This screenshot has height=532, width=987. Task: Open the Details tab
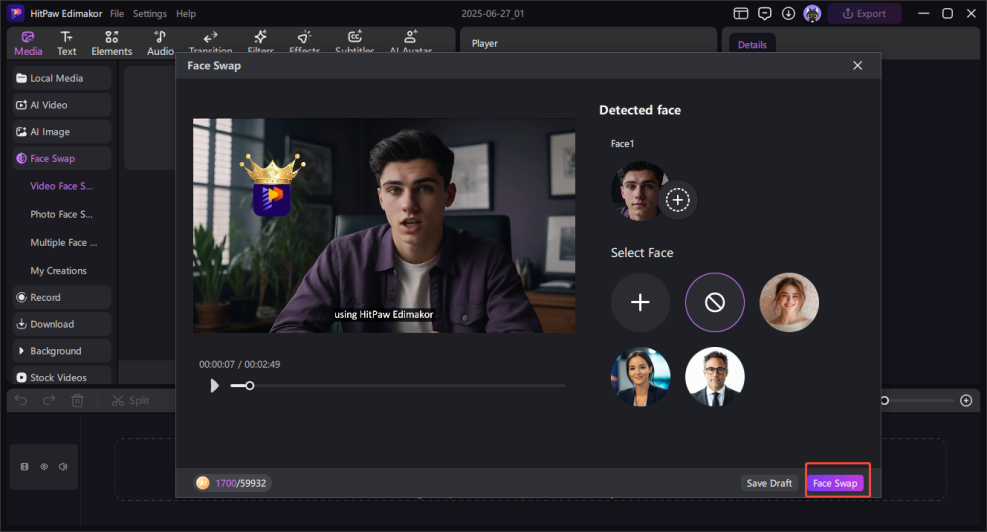[752, 45]
